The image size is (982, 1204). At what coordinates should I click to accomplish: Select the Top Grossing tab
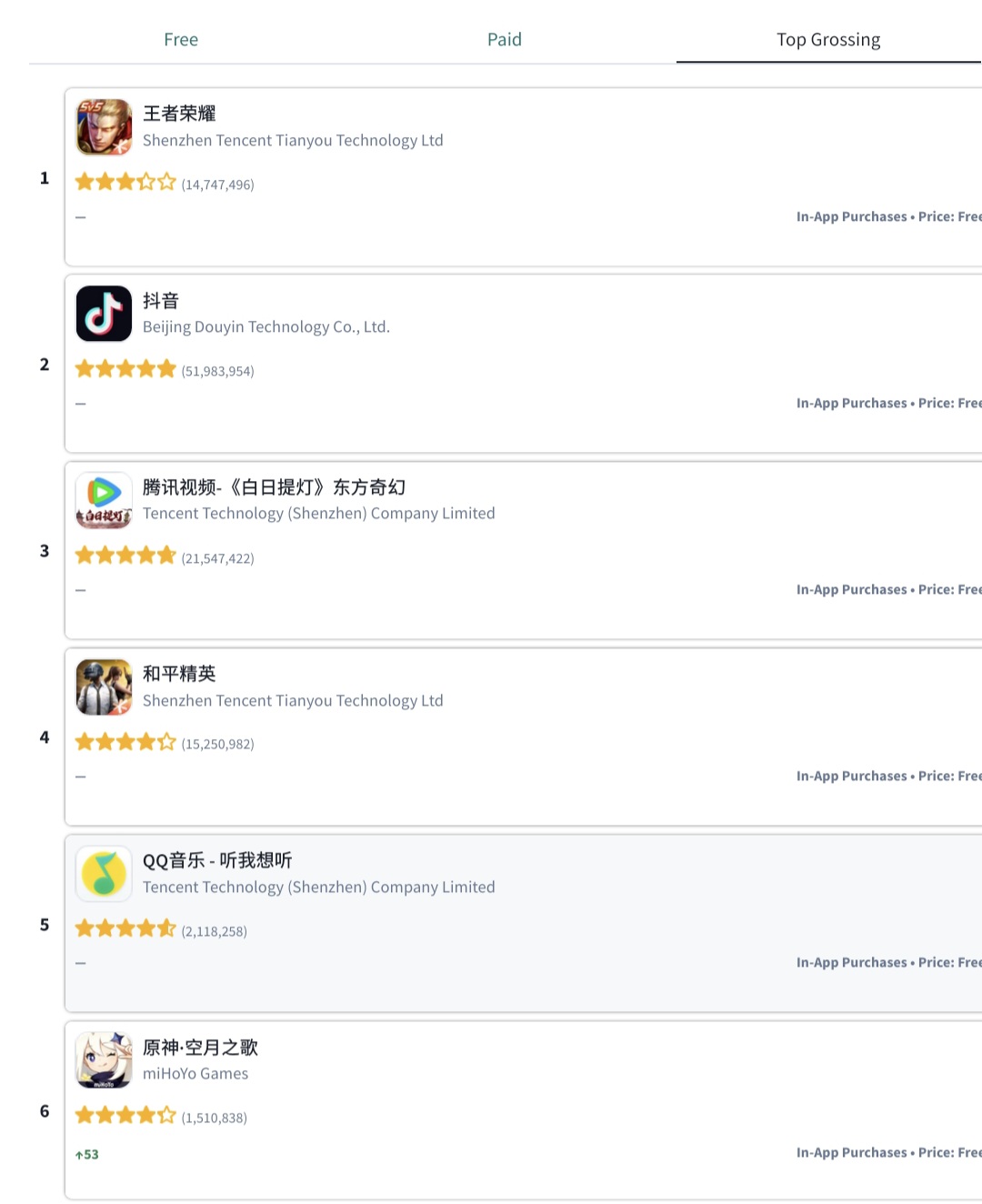pos(828,40)
